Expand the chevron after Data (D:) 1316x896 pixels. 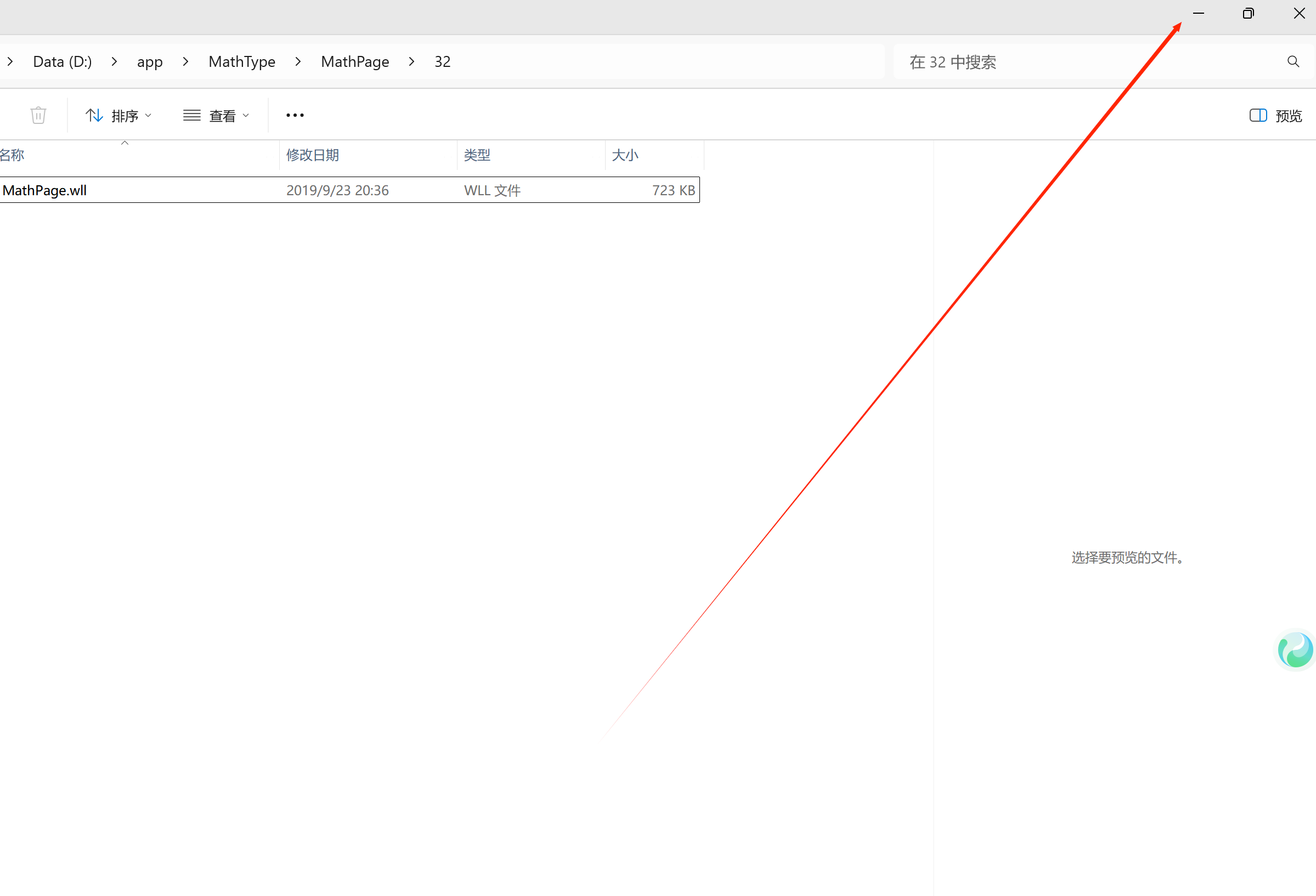pyautogui.click(x=115, y=62)
